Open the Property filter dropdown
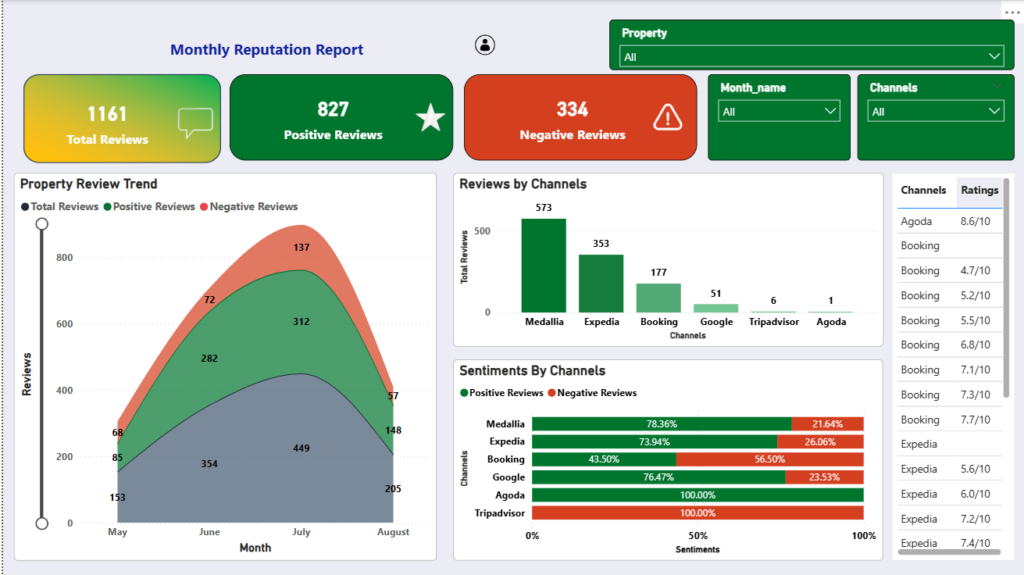 point(811,57)
